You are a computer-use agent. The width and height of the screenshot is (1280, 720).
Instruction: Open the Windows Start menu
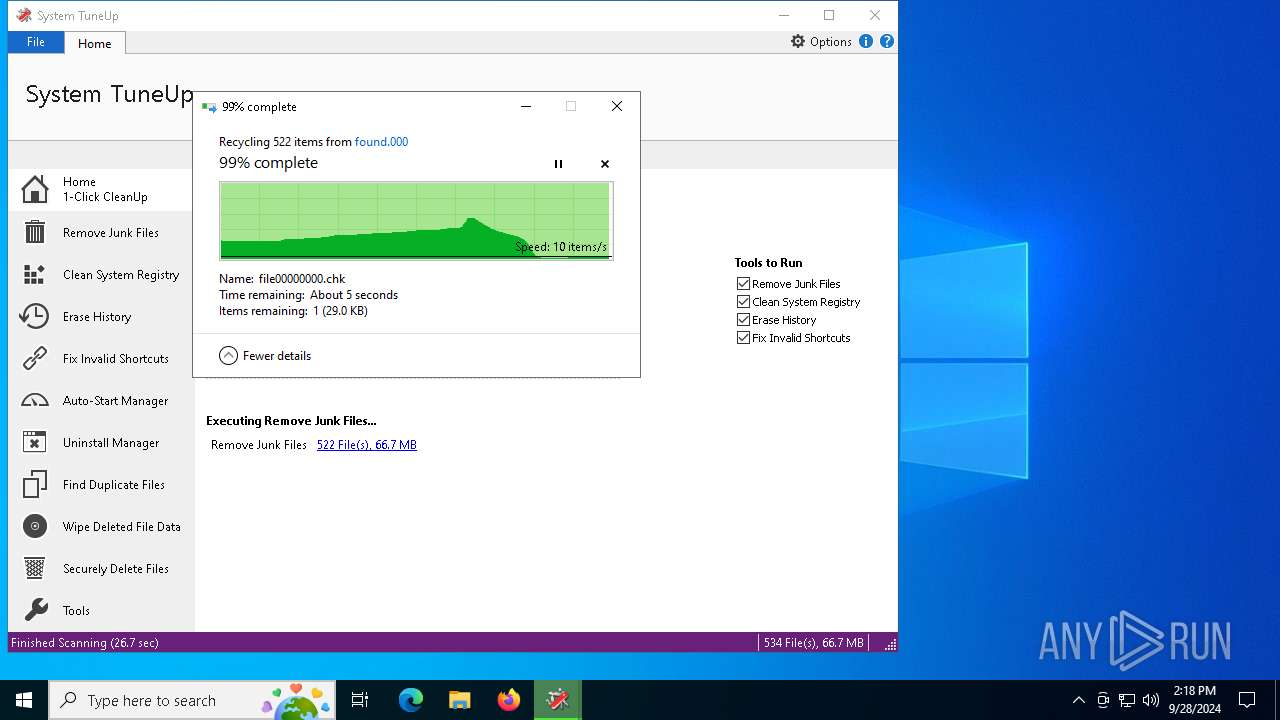24,700
